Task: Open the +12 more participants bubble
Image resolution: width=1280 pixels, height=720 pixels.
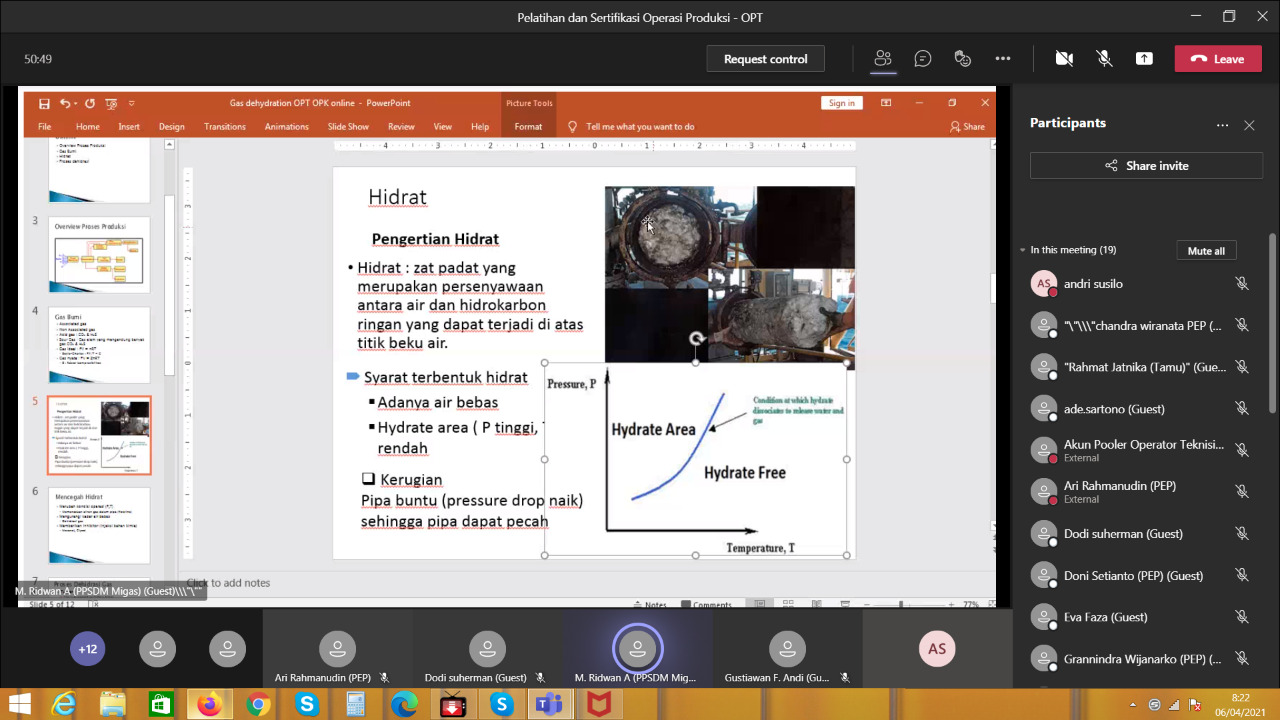Action: pos(88,649)
